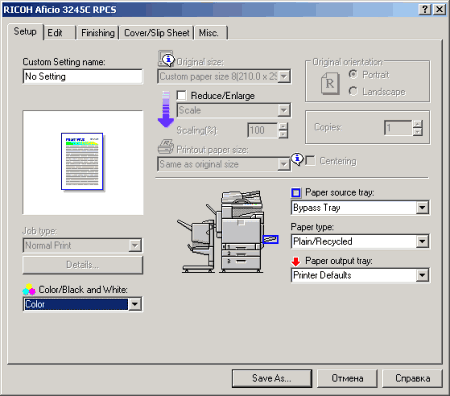Click the blue Paper source tray square icon

coord(296,193)
